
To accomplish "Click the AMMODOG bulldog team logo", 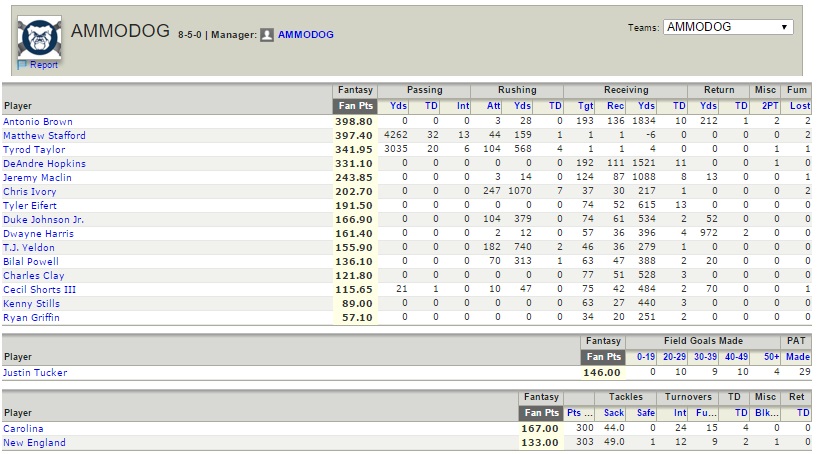I will (x=39, y=37).
